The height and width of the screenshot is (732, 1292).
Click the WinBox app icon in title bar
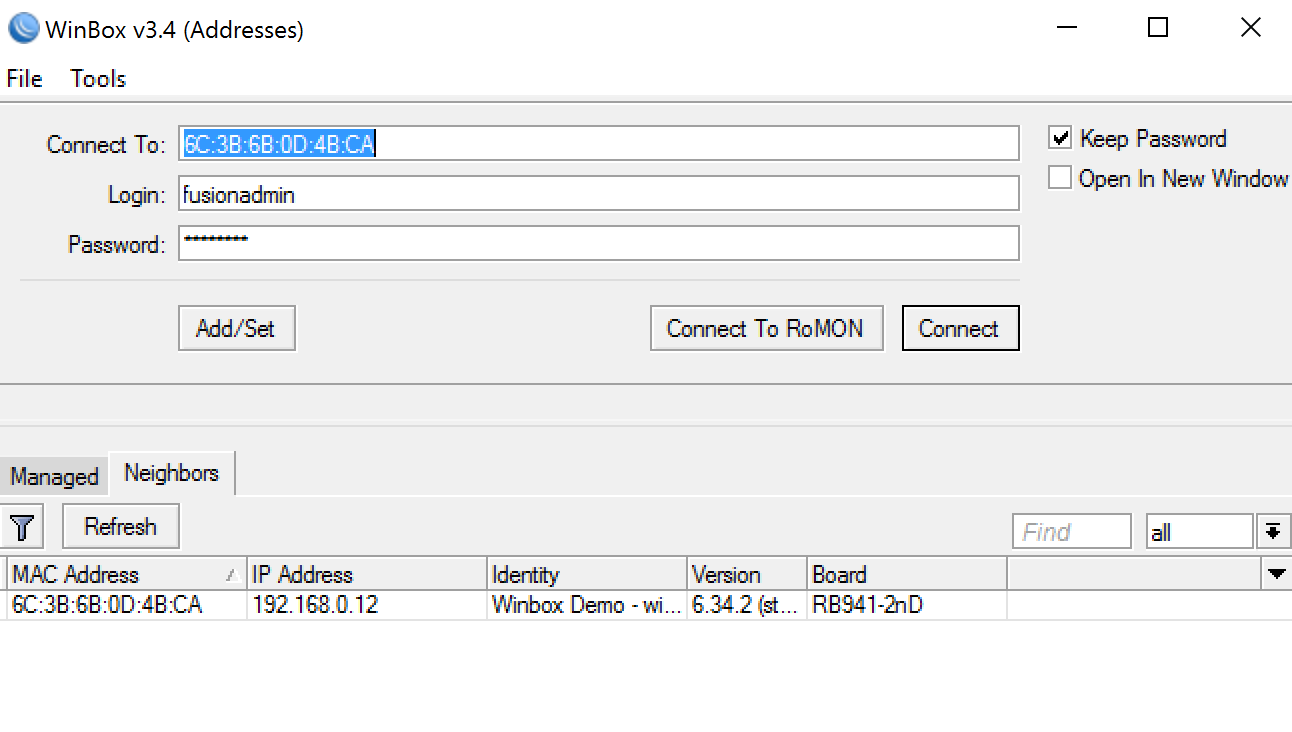[x=22, y=28]
